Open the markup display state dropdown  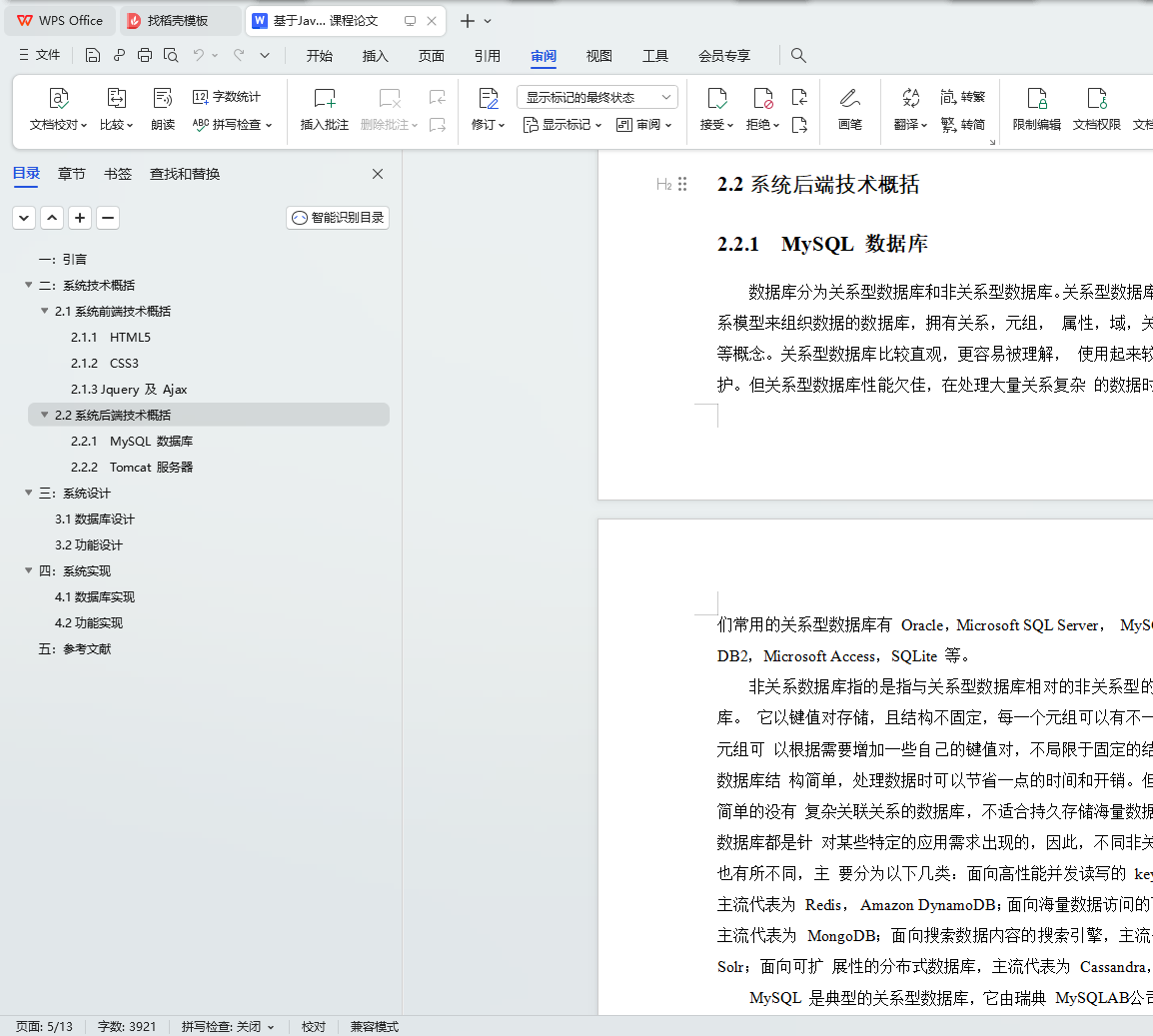click(x=596, y=97)
